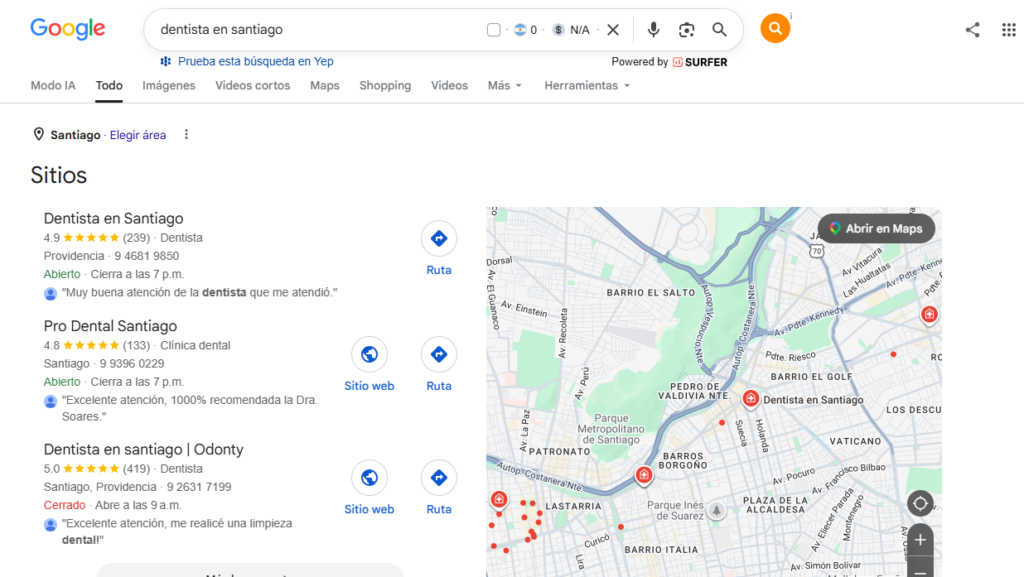Click the SURFER brand link
The width and height of the screenshot is (1024, 577).
(699, 62)
